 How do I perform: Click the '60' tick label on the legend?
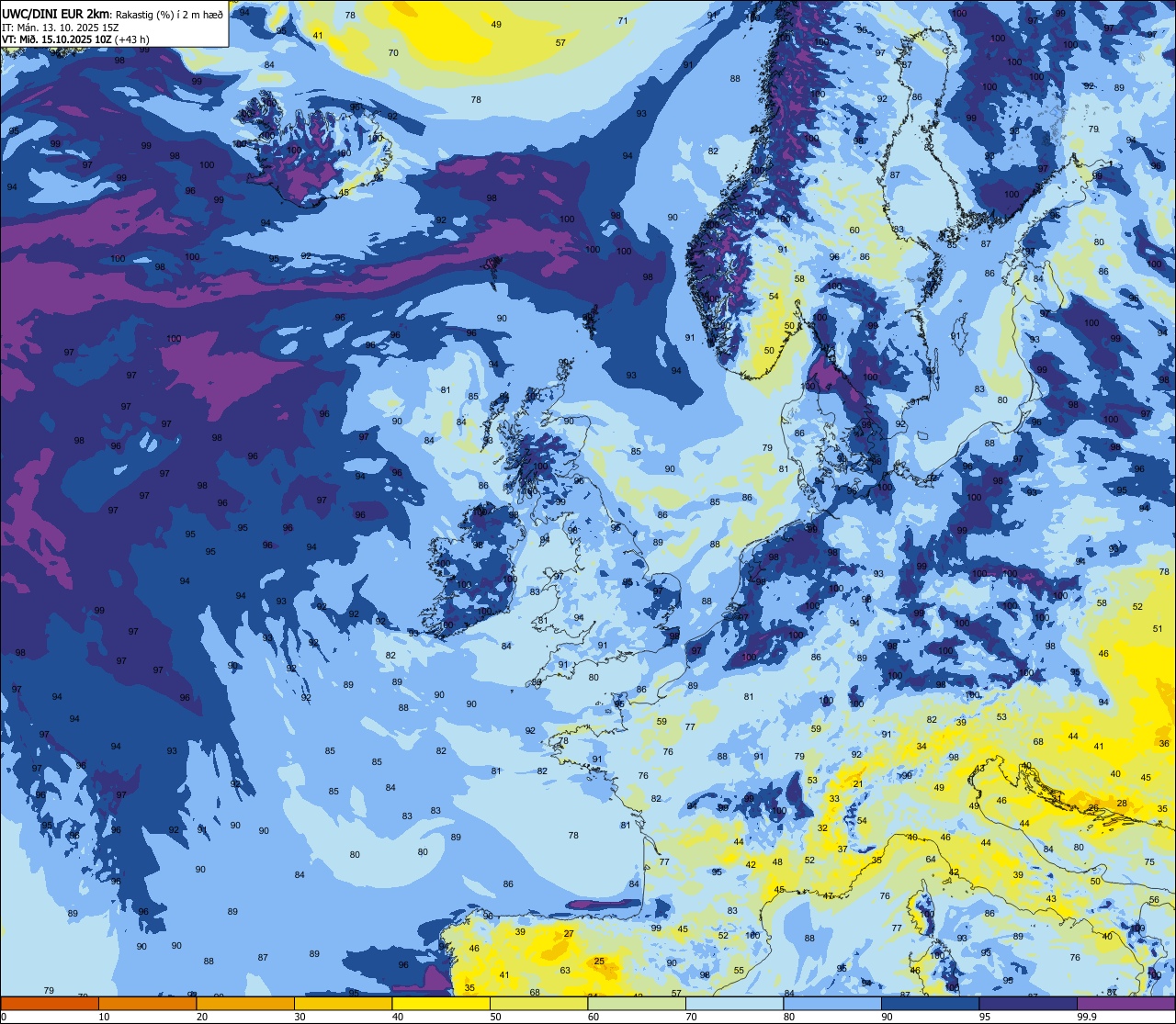click(x=594, y=1017)
